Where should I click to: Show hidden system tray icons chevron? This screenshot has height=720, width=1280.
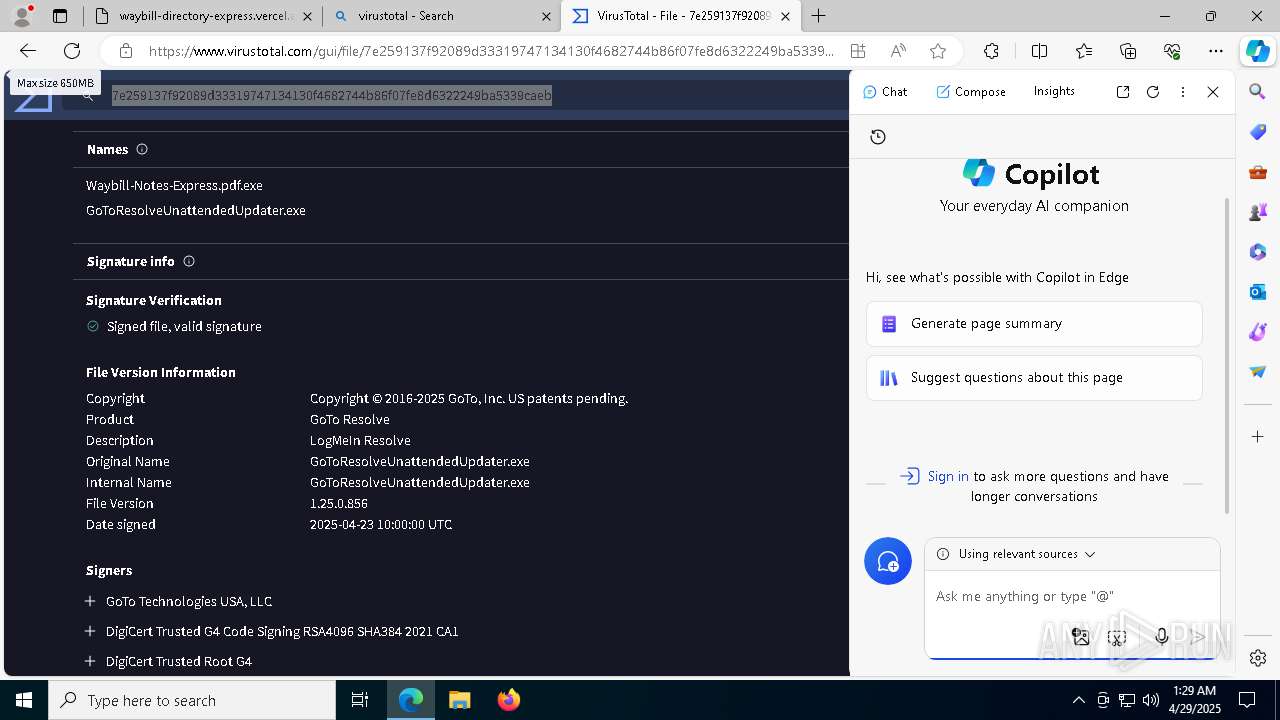(1078, 700)
